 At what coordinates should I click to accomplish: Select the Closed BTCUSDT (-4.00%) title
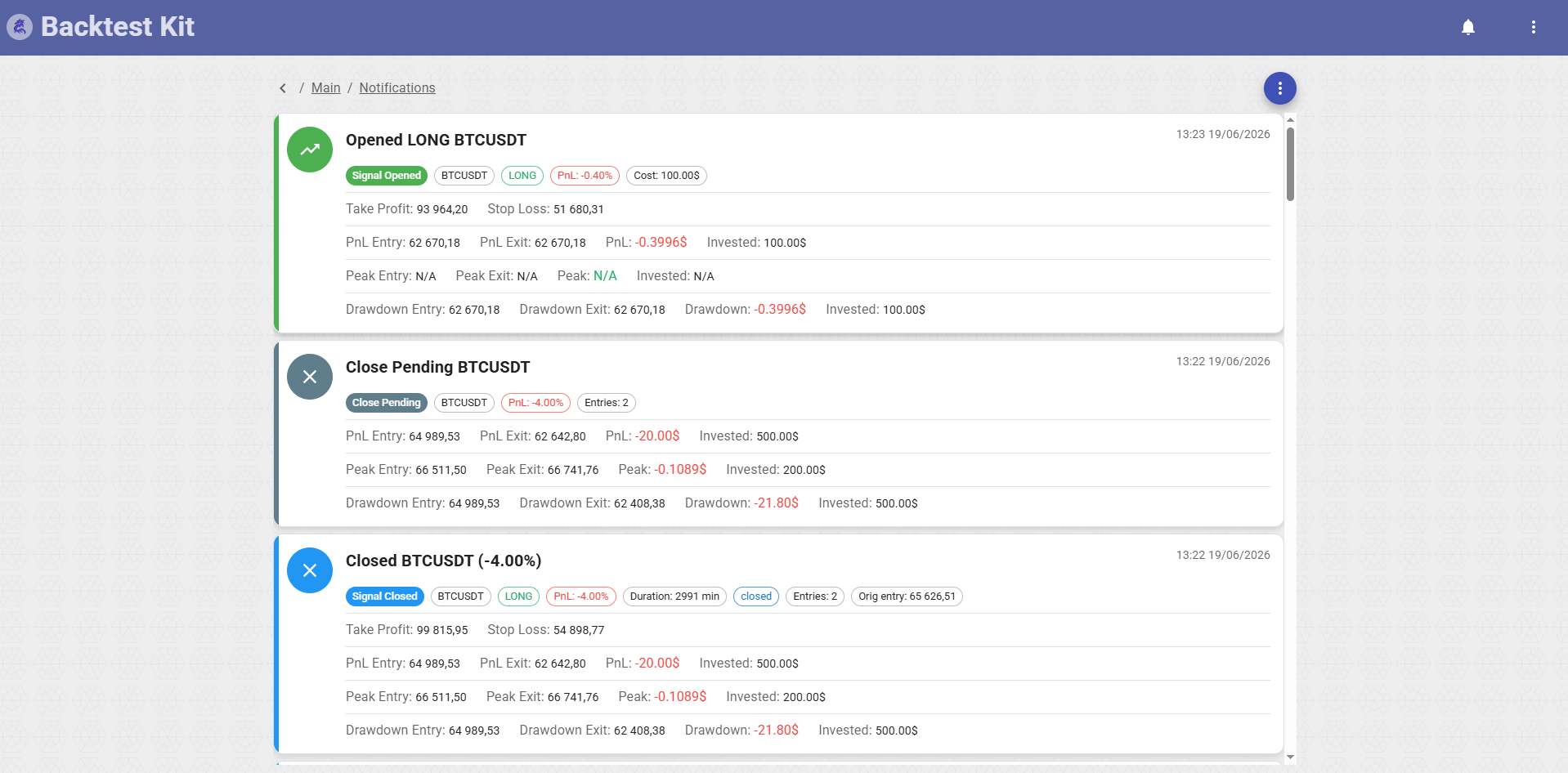tap(443, 561)
